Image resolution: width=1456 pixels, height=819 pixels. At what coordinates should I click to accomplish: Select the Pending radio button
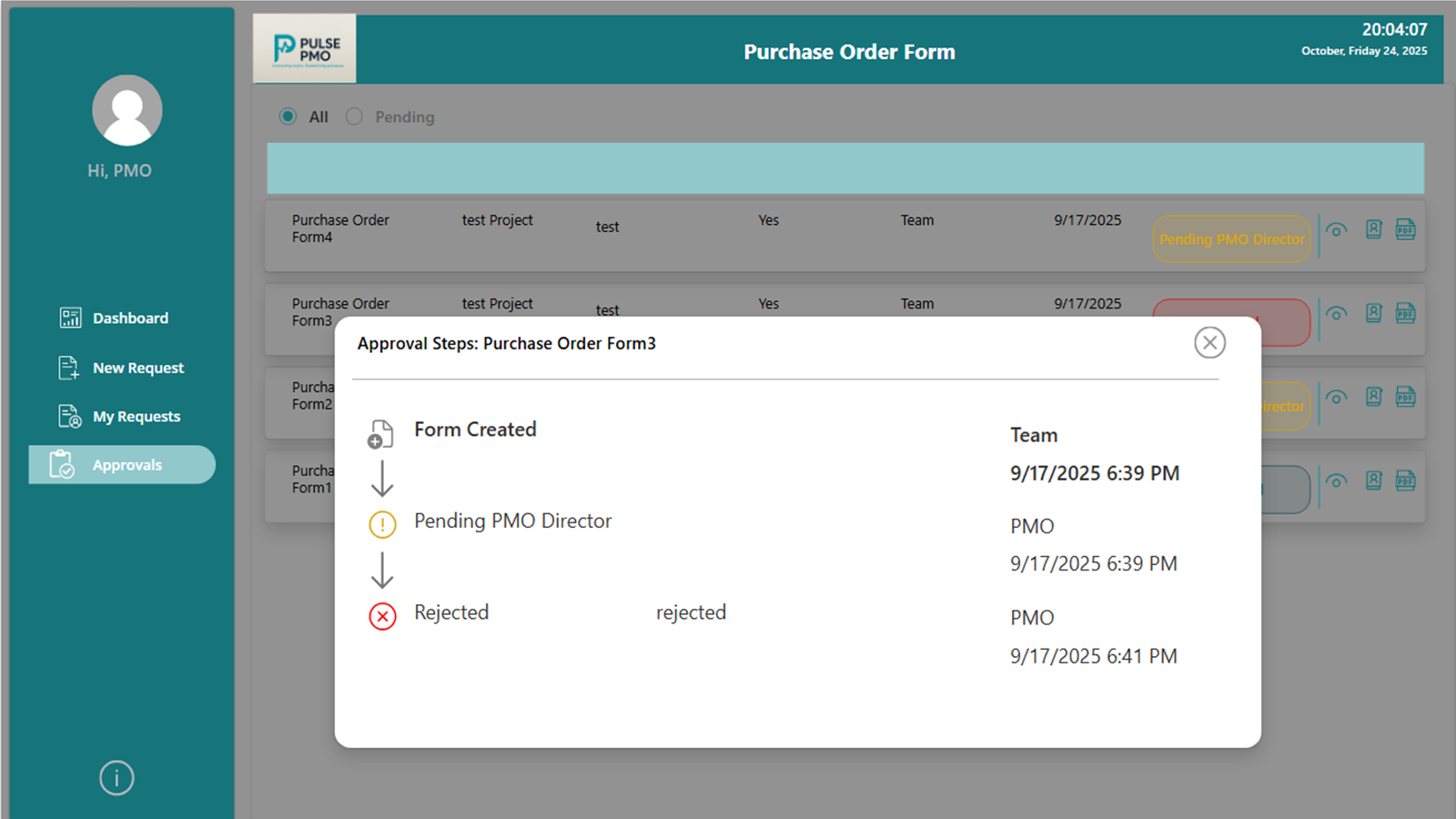[353, 116]
